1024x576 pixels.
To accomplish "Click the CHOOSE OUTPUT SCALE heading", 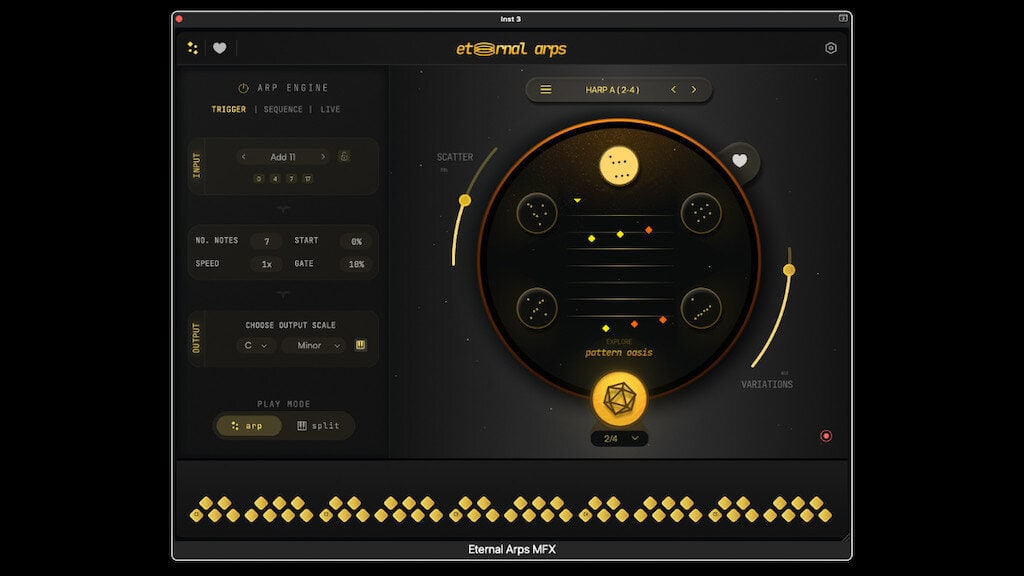I will [291, 325].
